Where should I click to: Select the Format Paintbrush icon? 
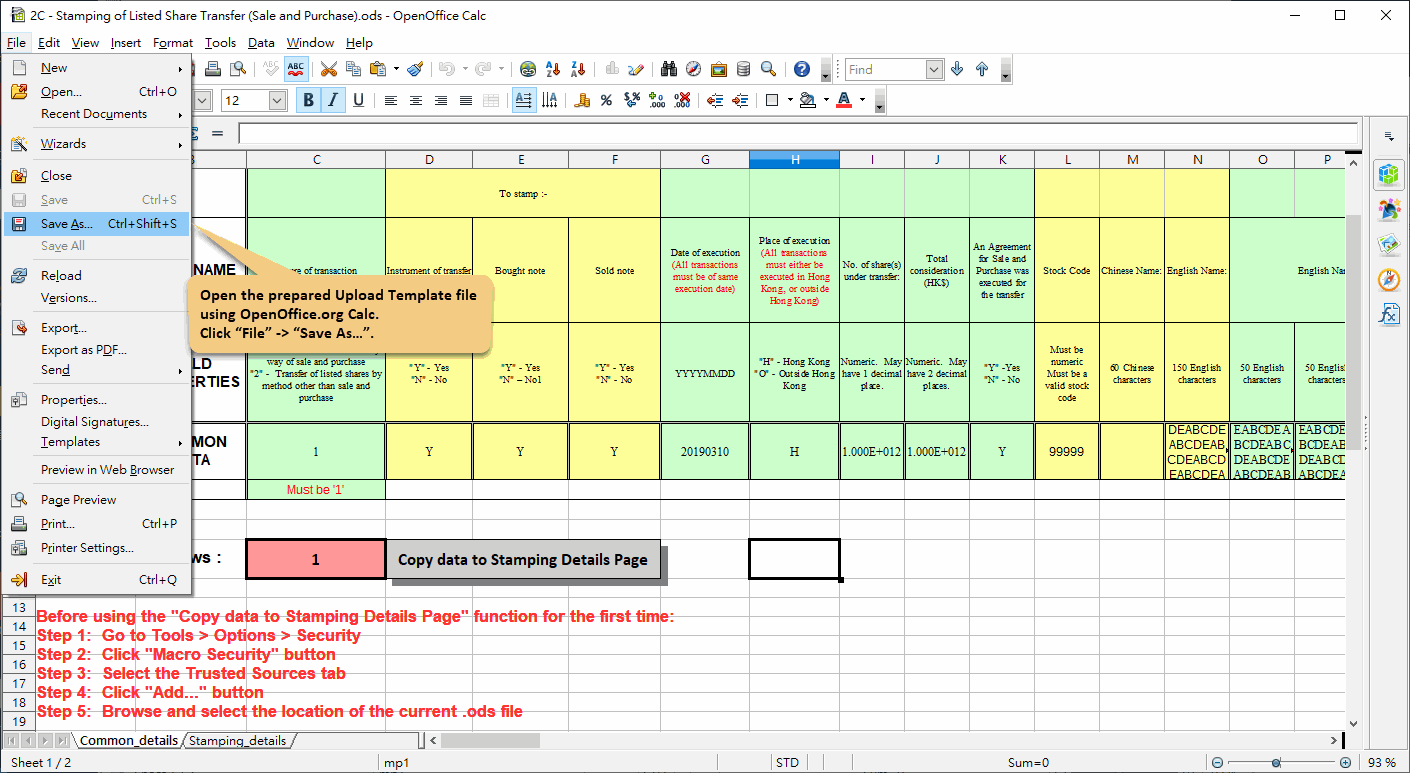coord(416,69)
